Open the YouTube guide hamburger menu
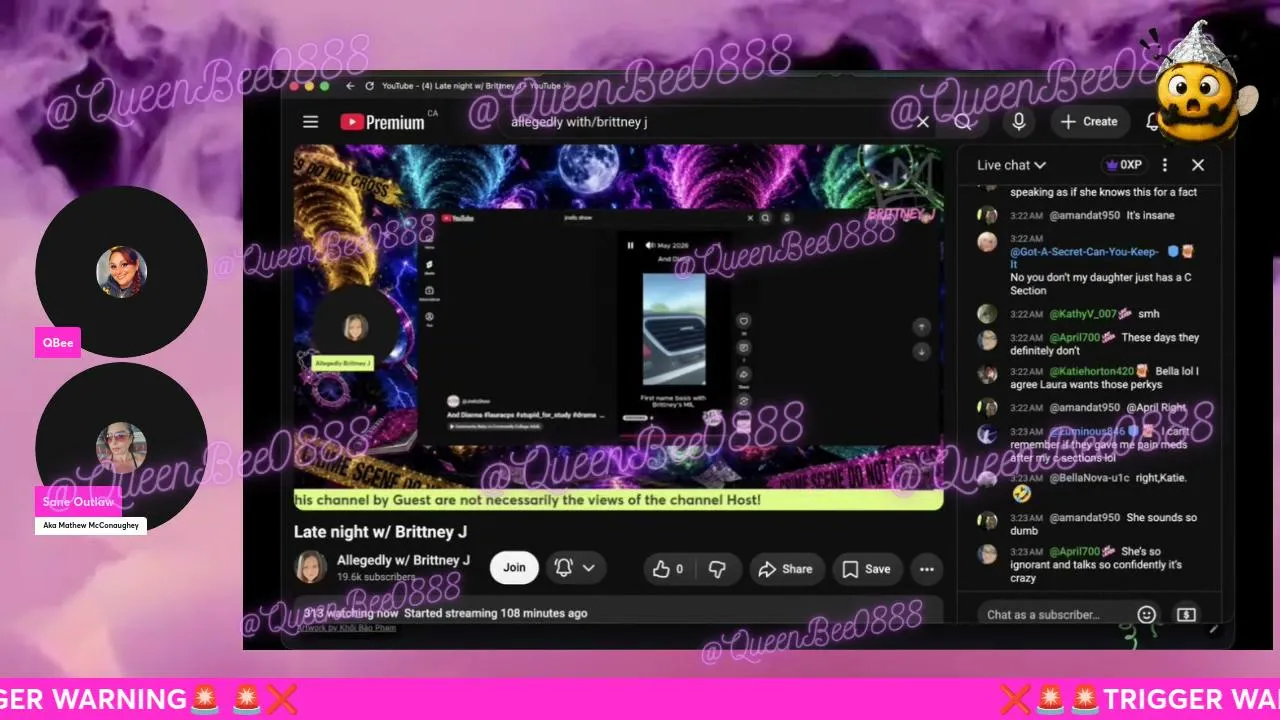 (x=311, y=122)
